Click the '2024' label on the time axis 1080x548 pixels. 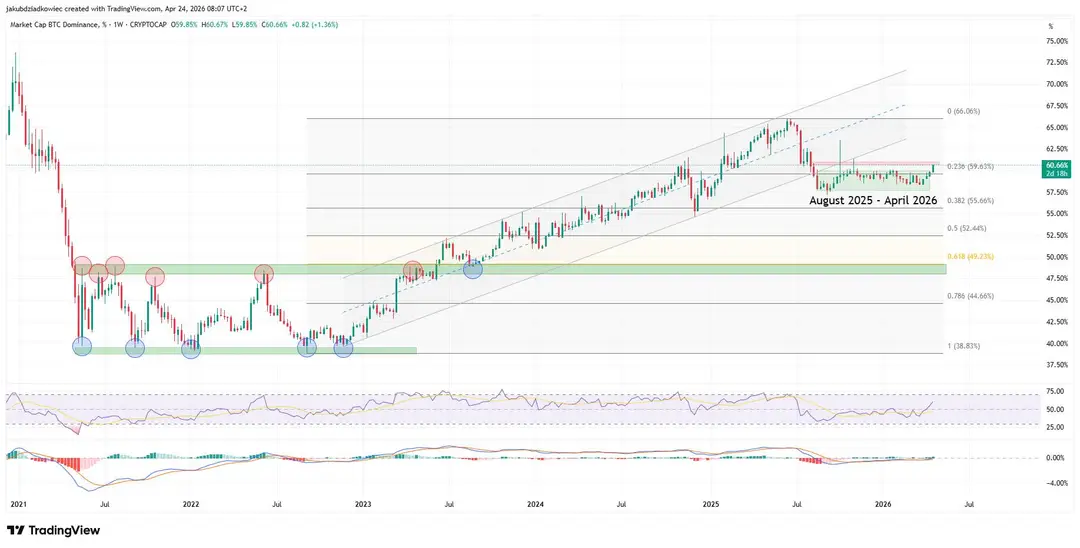coord(535,505)
